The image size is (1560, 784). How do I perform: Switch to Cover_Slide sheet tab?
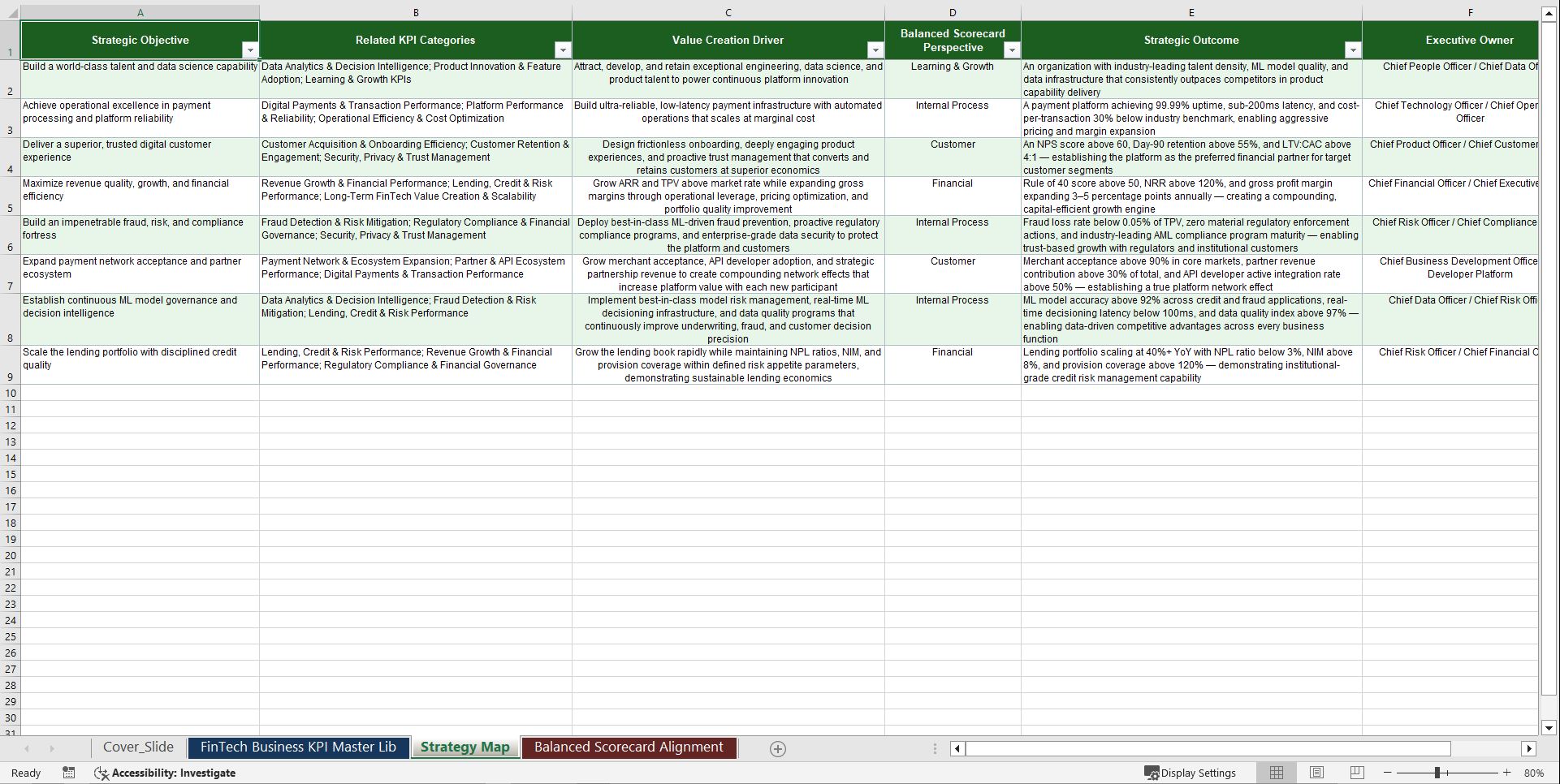coord(138,747)
